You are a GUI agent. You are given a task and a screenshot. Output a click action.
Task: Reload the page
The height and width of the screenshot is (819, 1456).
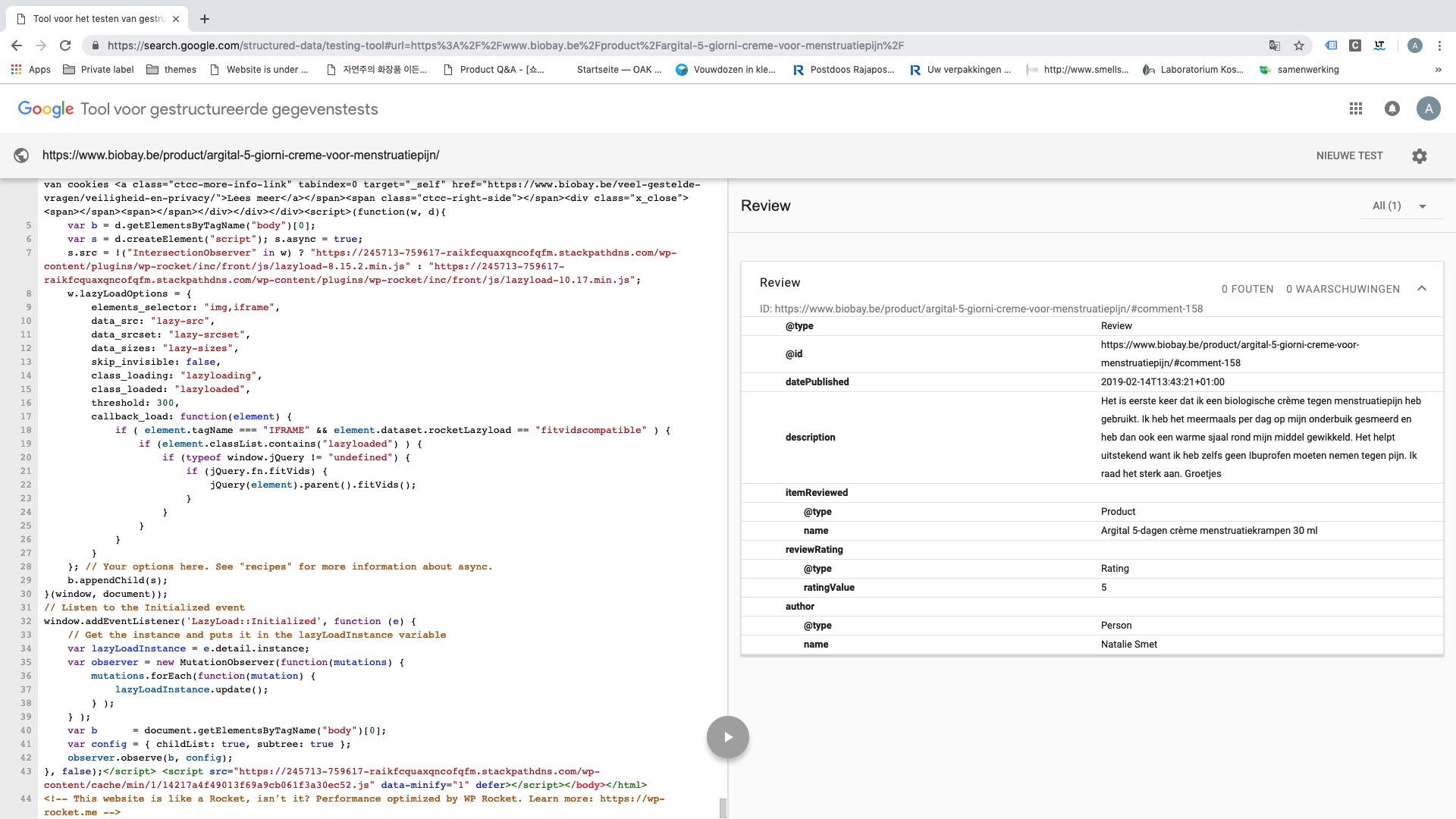pyautogui.click(x=65, y=45)
